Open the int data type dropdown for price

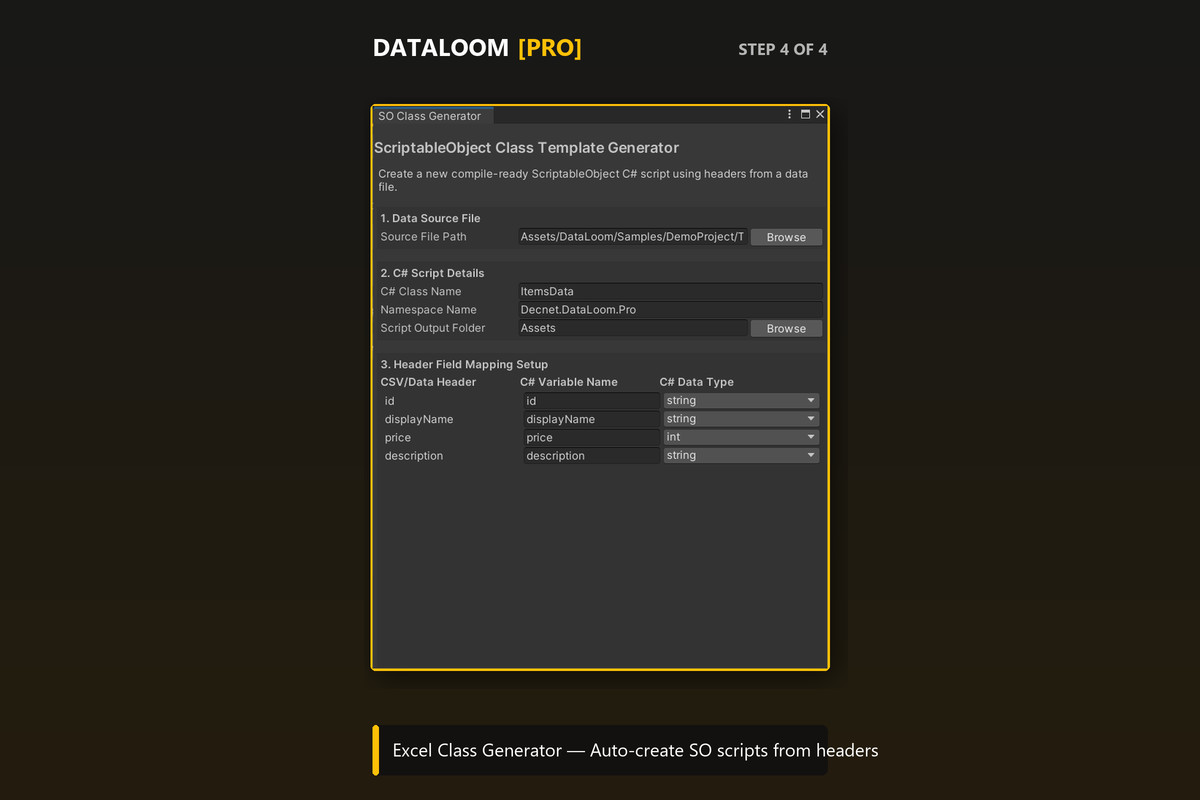[741, 437]
